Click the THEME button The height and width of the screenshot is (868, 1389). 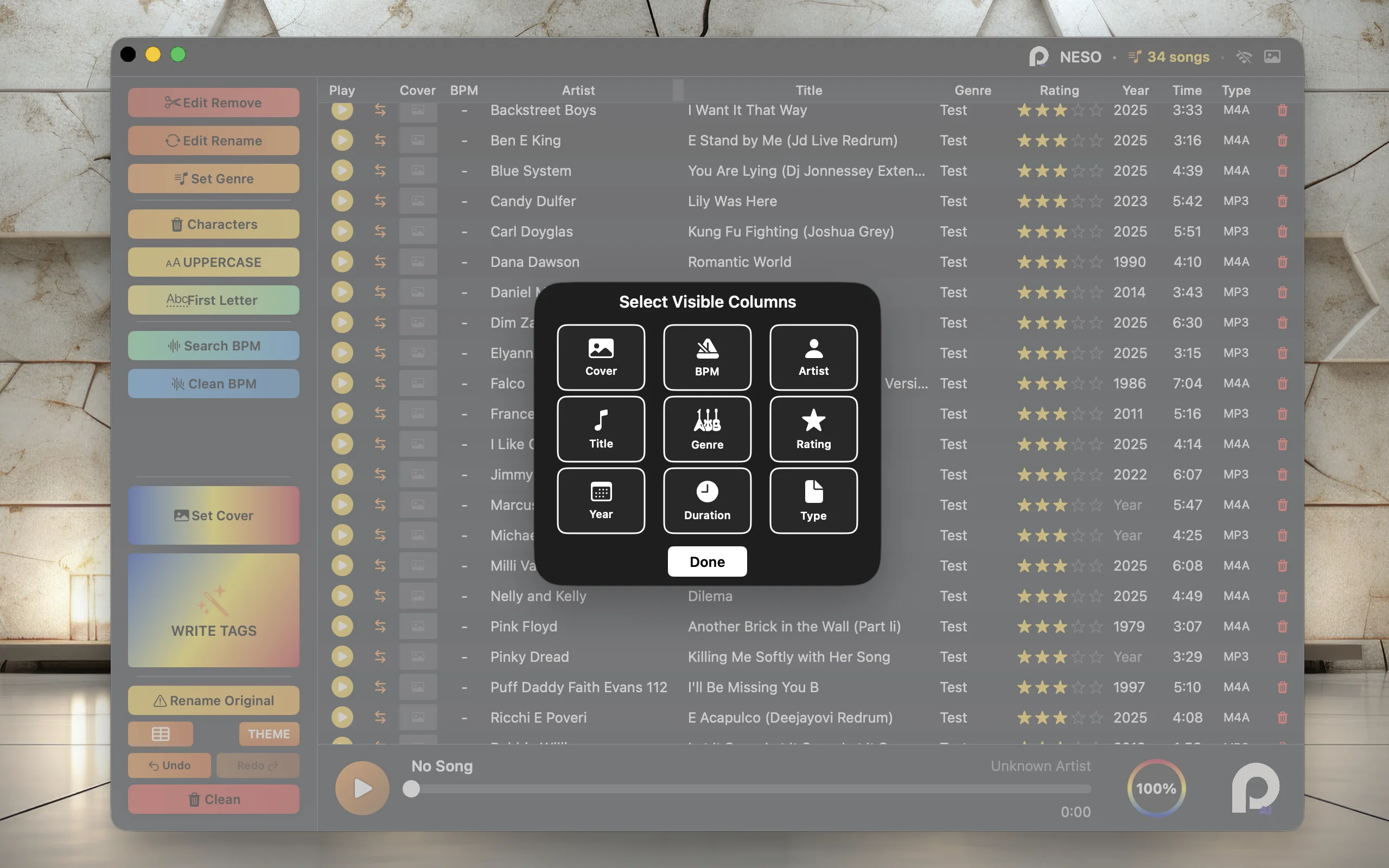tap(269, 733)
